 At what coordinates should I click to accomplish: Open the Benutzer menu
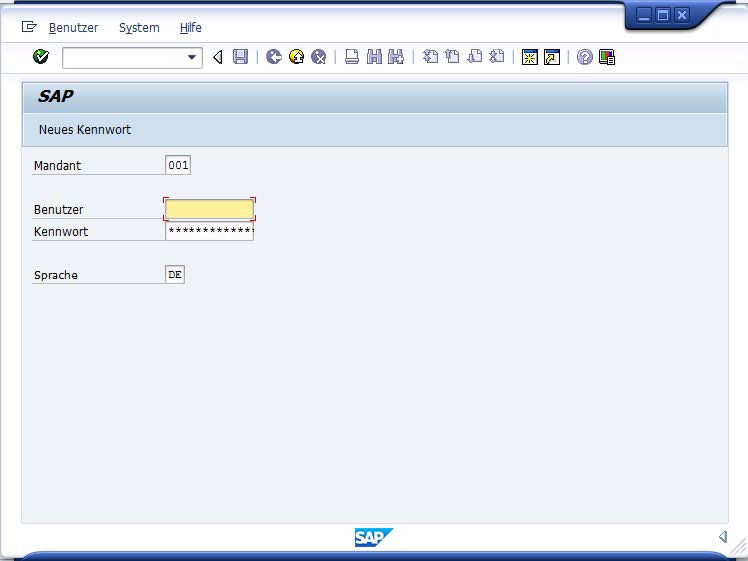click(x=73, y=28)
